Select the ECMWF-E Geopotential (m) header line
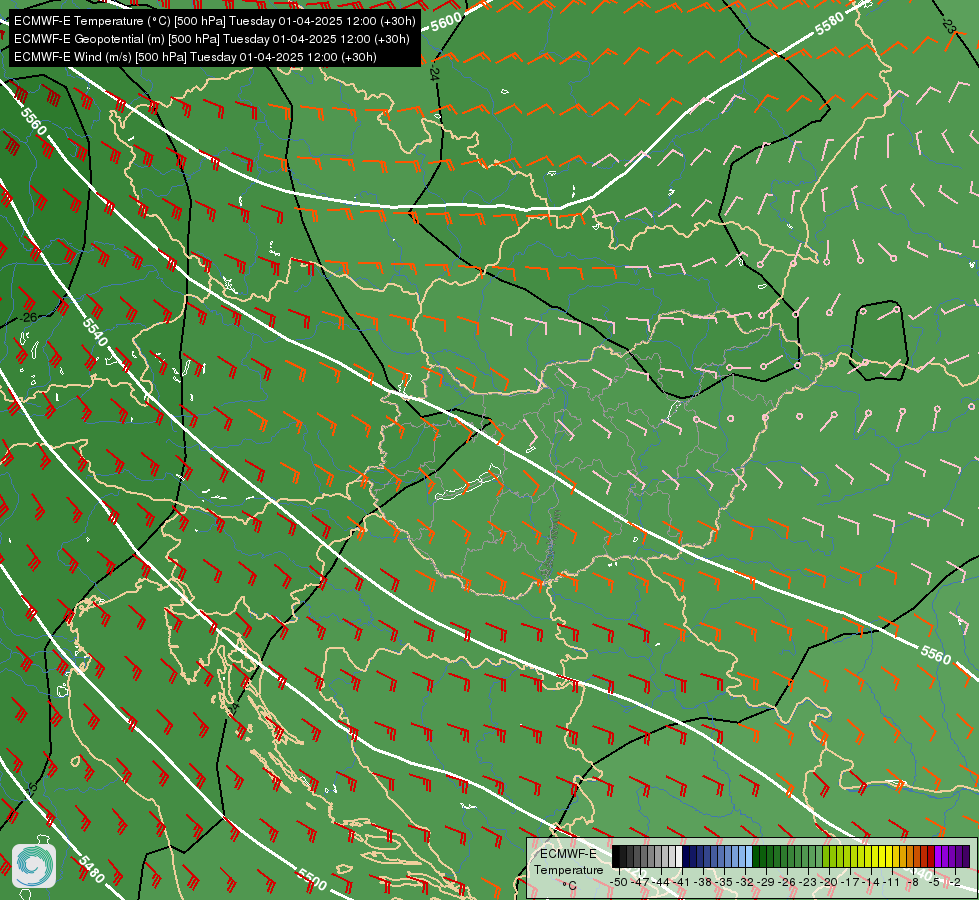Screen dimensions: 979x900 (x=212, y=39)
